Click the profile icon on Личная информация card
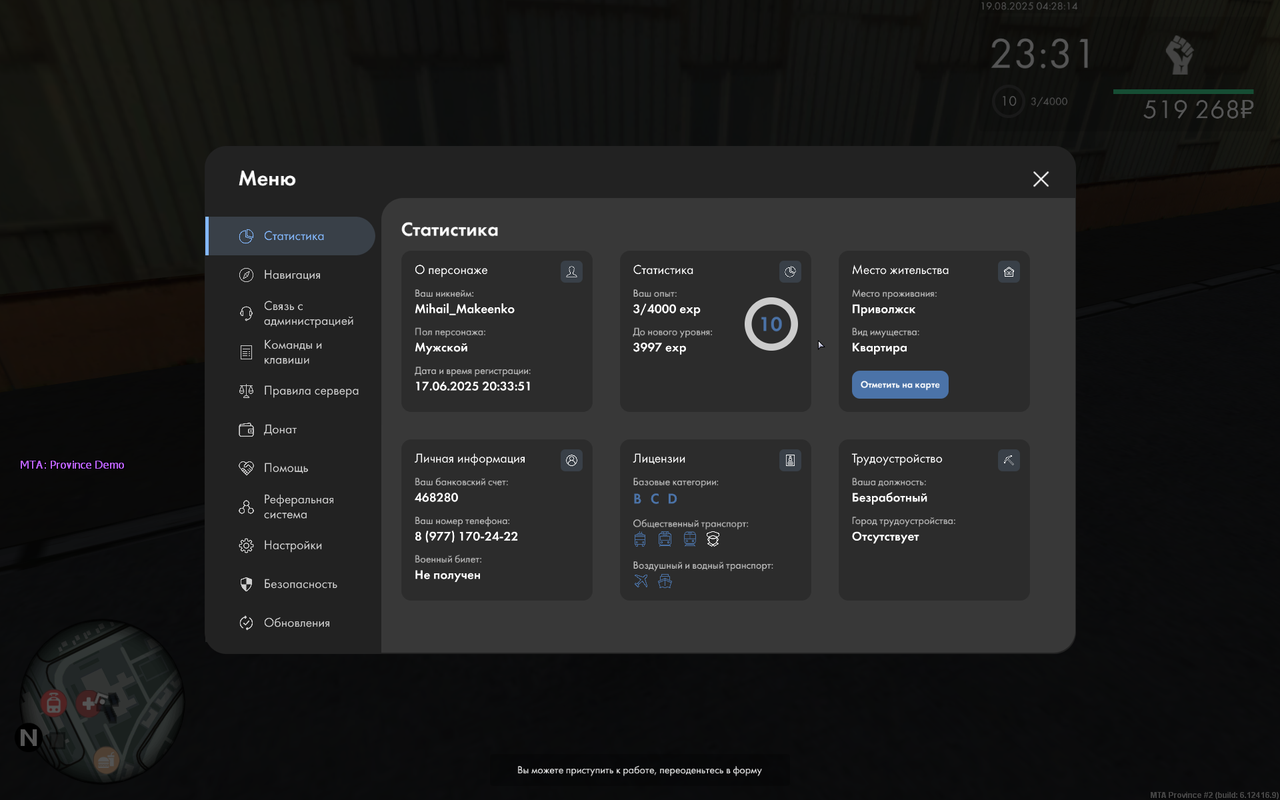Image resolution: width=1280 pixels, height=800 pixels. 571,460
